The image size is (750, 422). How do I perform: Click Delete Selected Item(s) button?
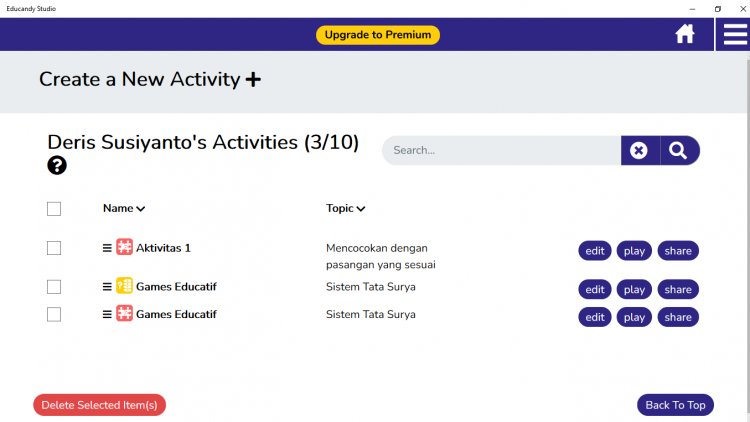[x=99, y=405]
